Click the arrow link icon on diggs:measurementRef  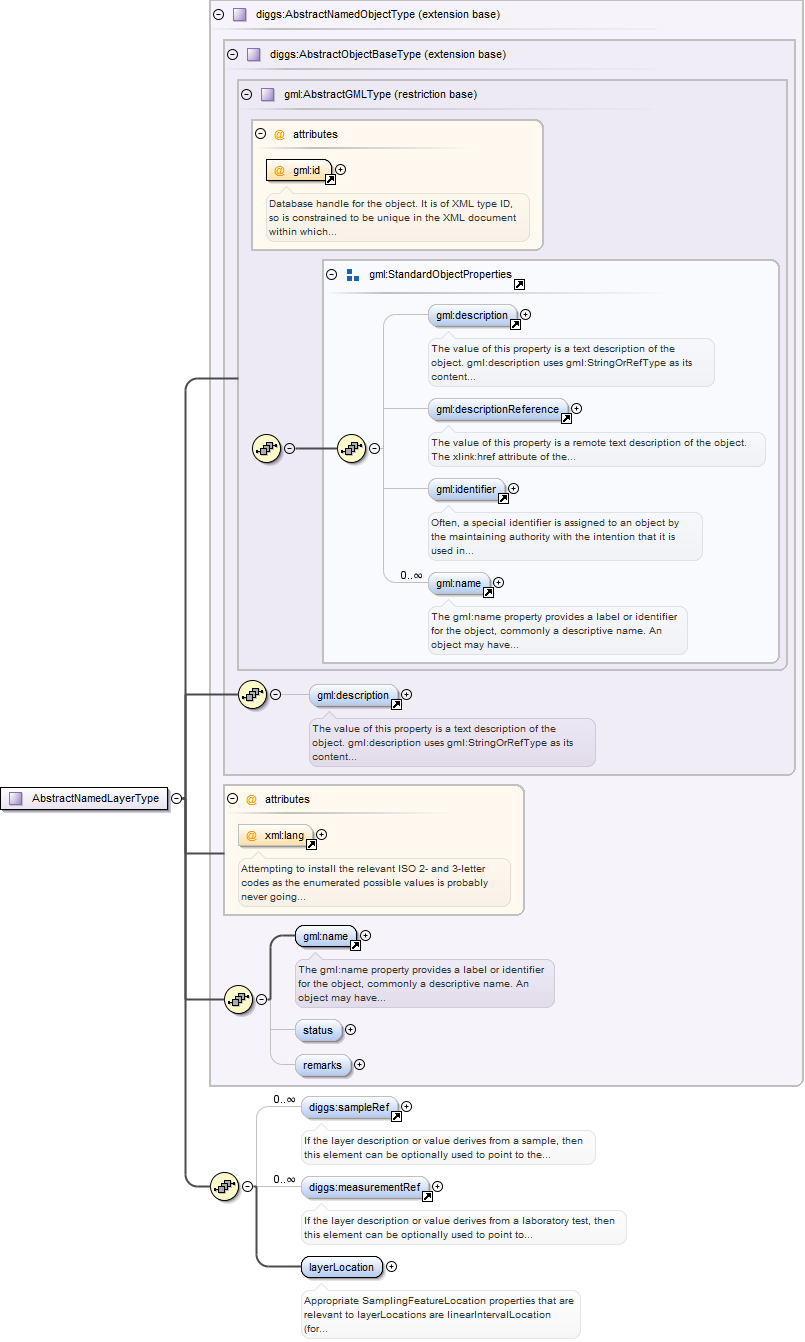[x=427, y=1196]
